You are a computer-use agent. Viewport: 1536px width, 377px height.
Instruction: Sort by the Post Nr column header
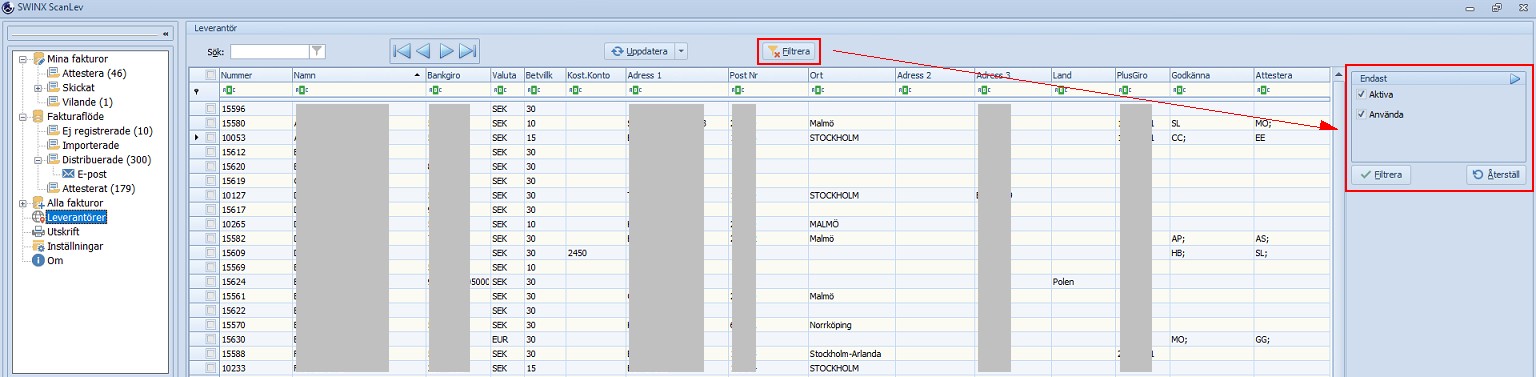click(767, 75)
